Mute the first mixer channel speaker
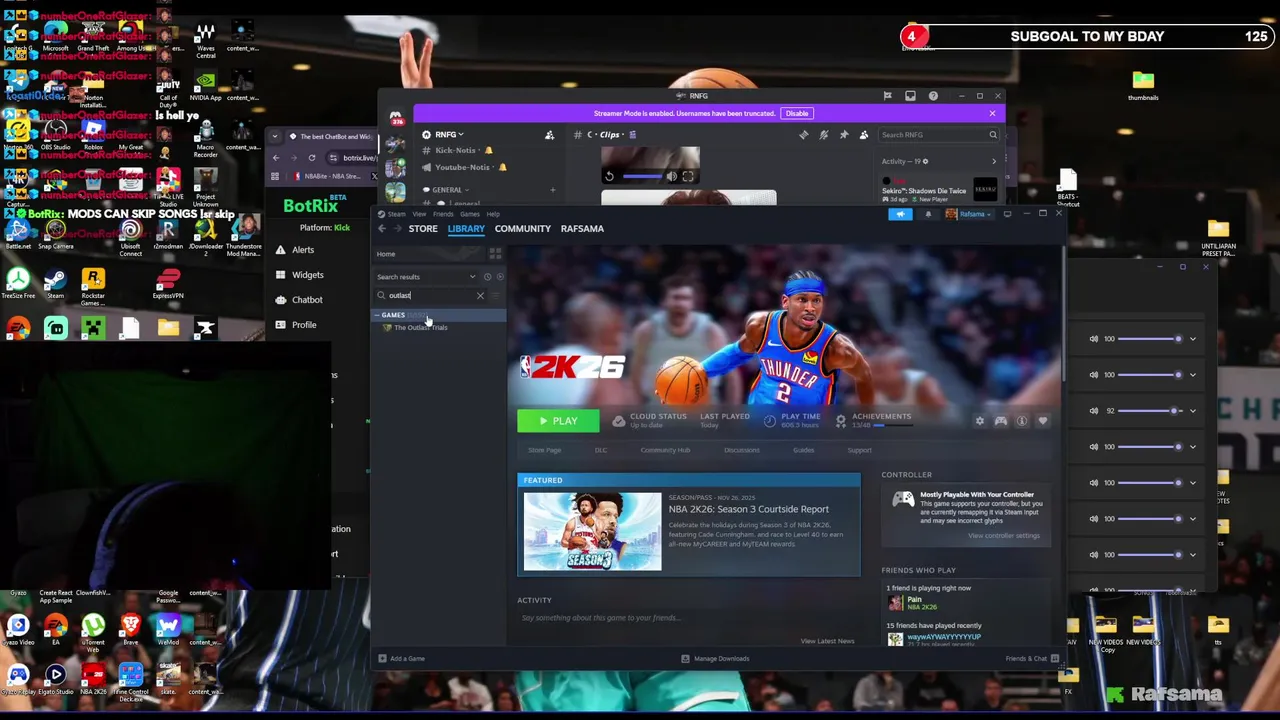The width and height of the screenshot is (1280, 720). 1093,339
